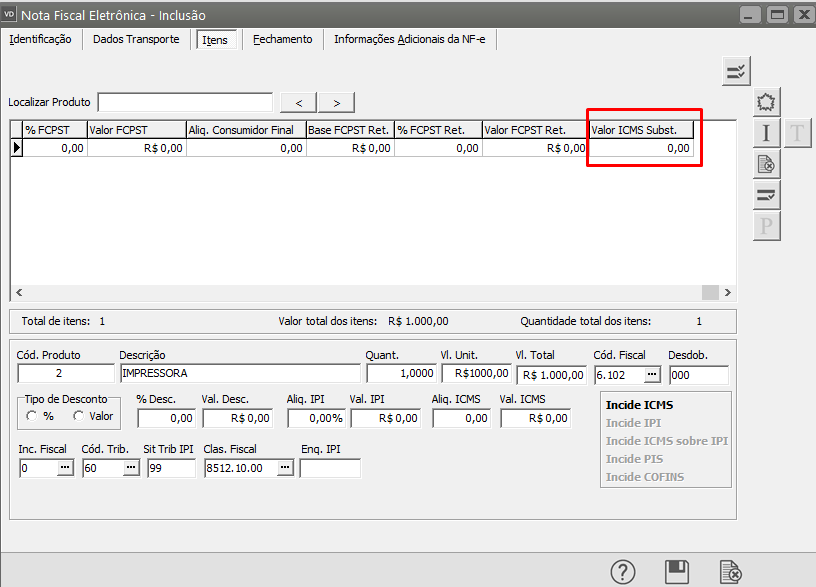This screenshot has height=587, width=816.
Task: Click the star-shaped badge icon button
Action: pyautogui.click(x=766, y=102)
